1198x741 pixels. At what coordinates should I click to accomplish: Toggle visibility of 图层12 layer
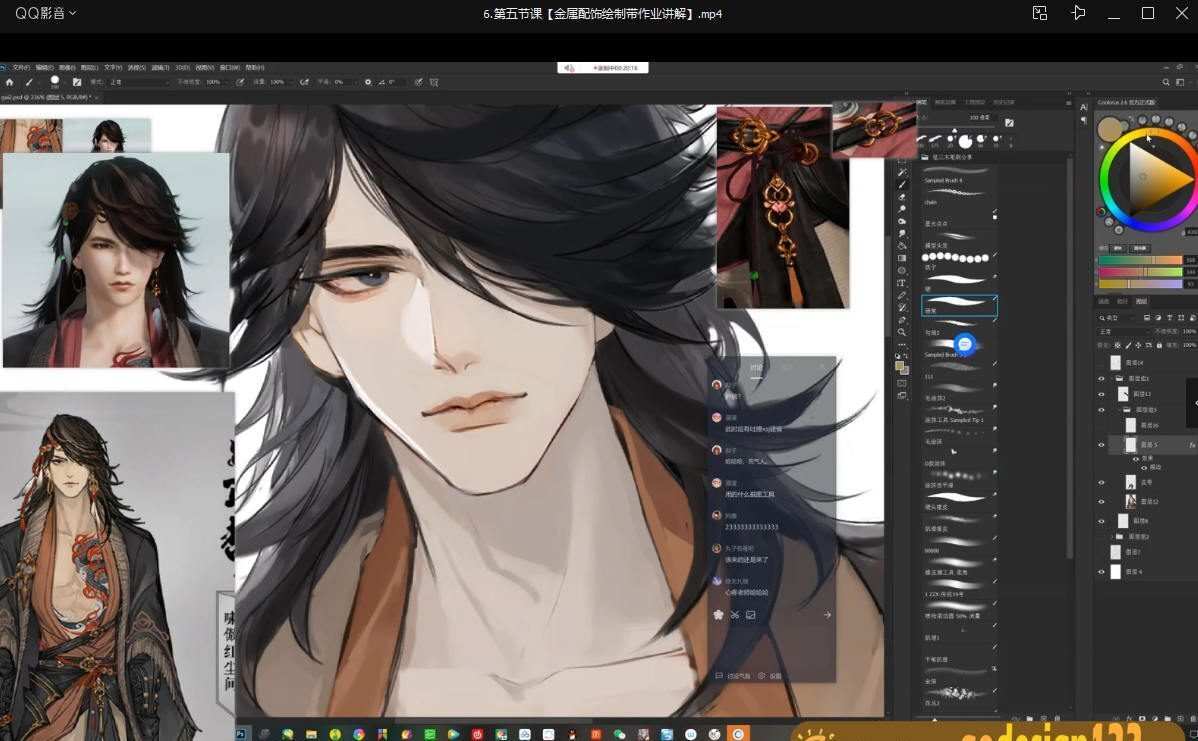[1102, 502]
